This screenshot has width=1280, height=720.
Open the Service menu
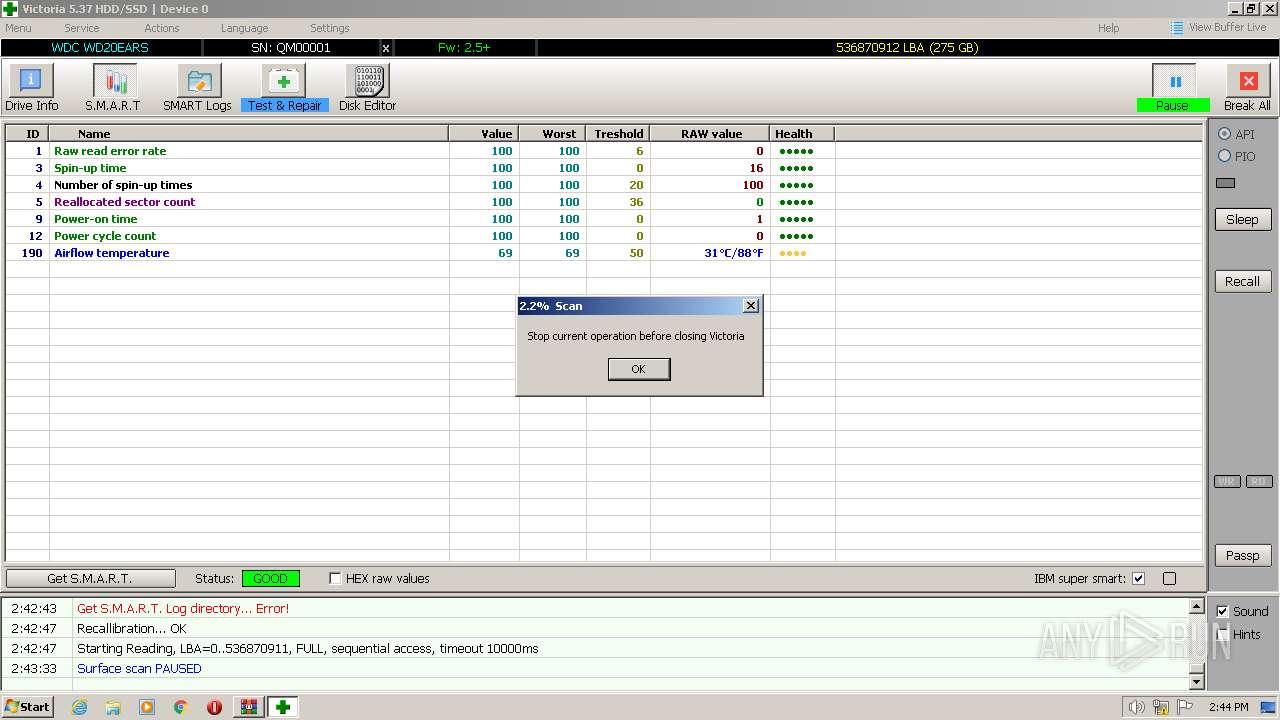tap(82, 28)
